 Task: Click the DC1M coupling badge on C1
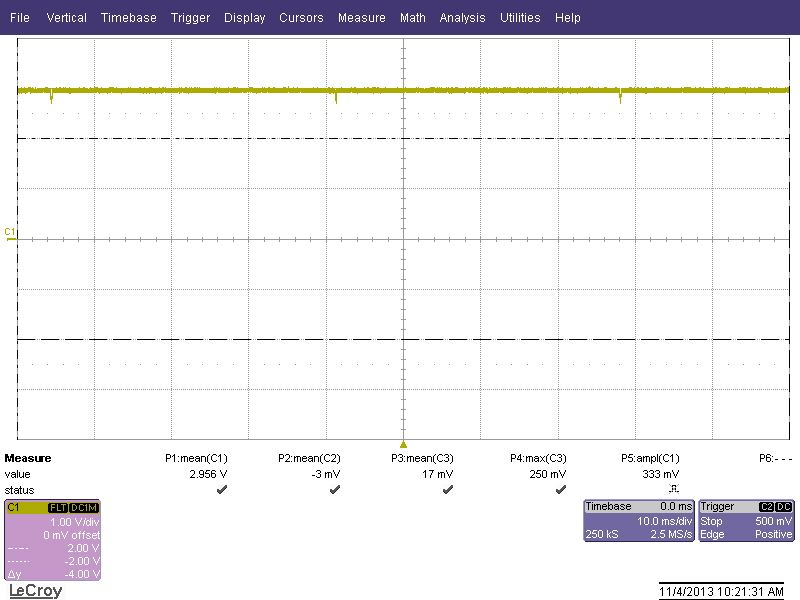(x=84, y=508)
